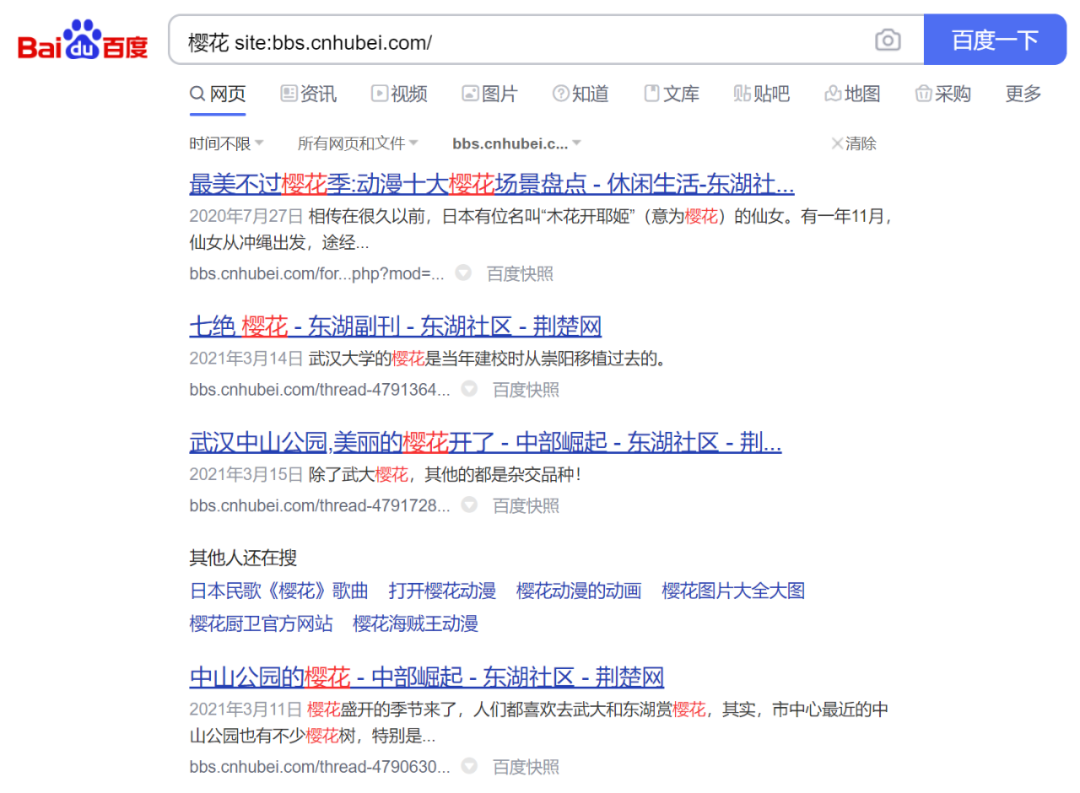The image size is (1080, 793).
Task: Expand arrow icon beside for...php?mod= URL
Action: click(464, 273)
